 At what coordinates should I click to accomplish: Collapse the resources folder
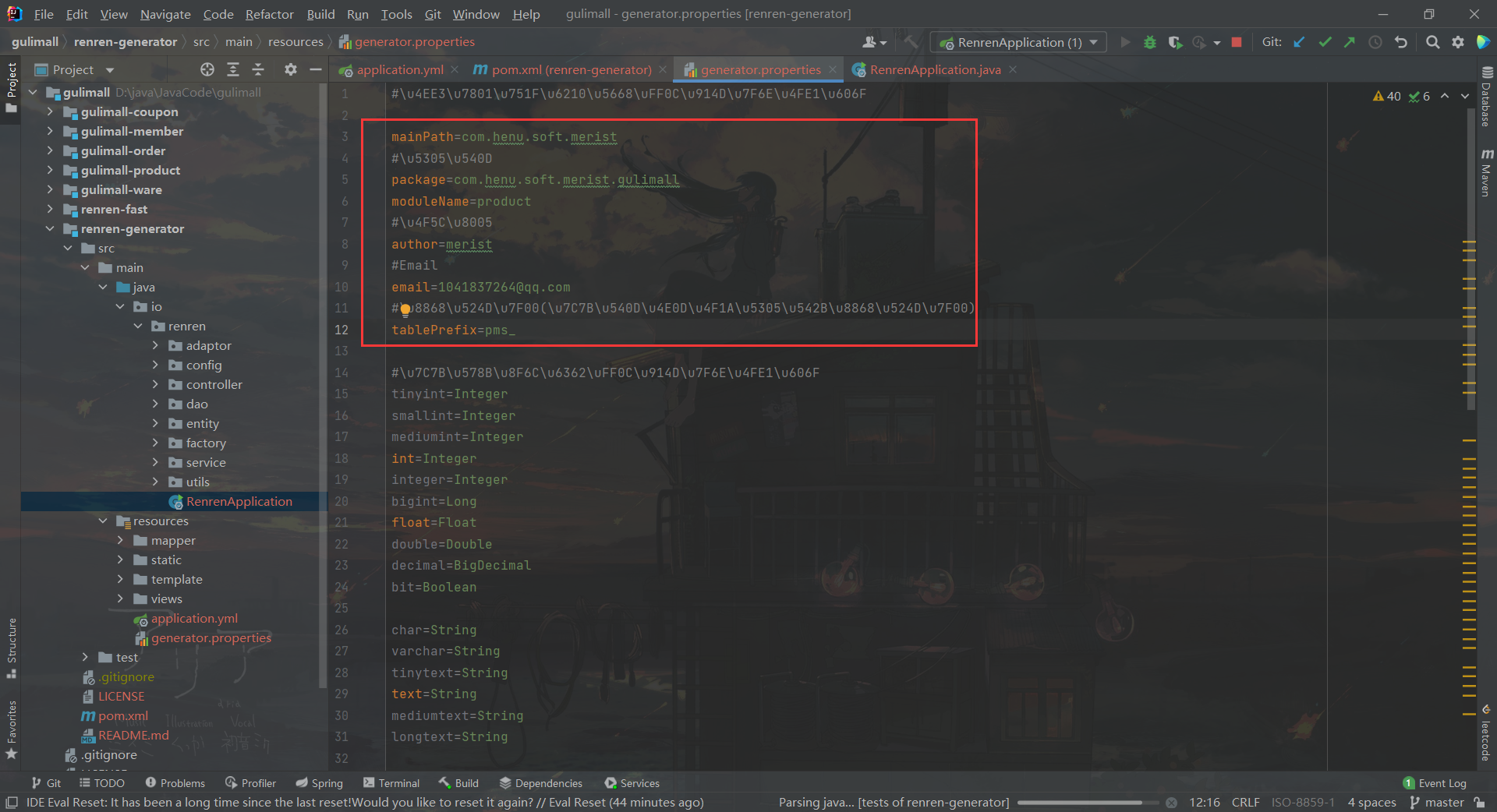(103, 521)
